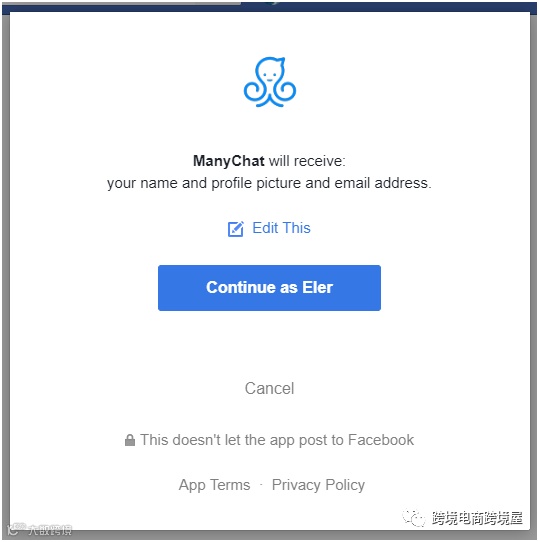Continue as Eler
Viewport: 539px width, 542px height.
pos(269,288)
